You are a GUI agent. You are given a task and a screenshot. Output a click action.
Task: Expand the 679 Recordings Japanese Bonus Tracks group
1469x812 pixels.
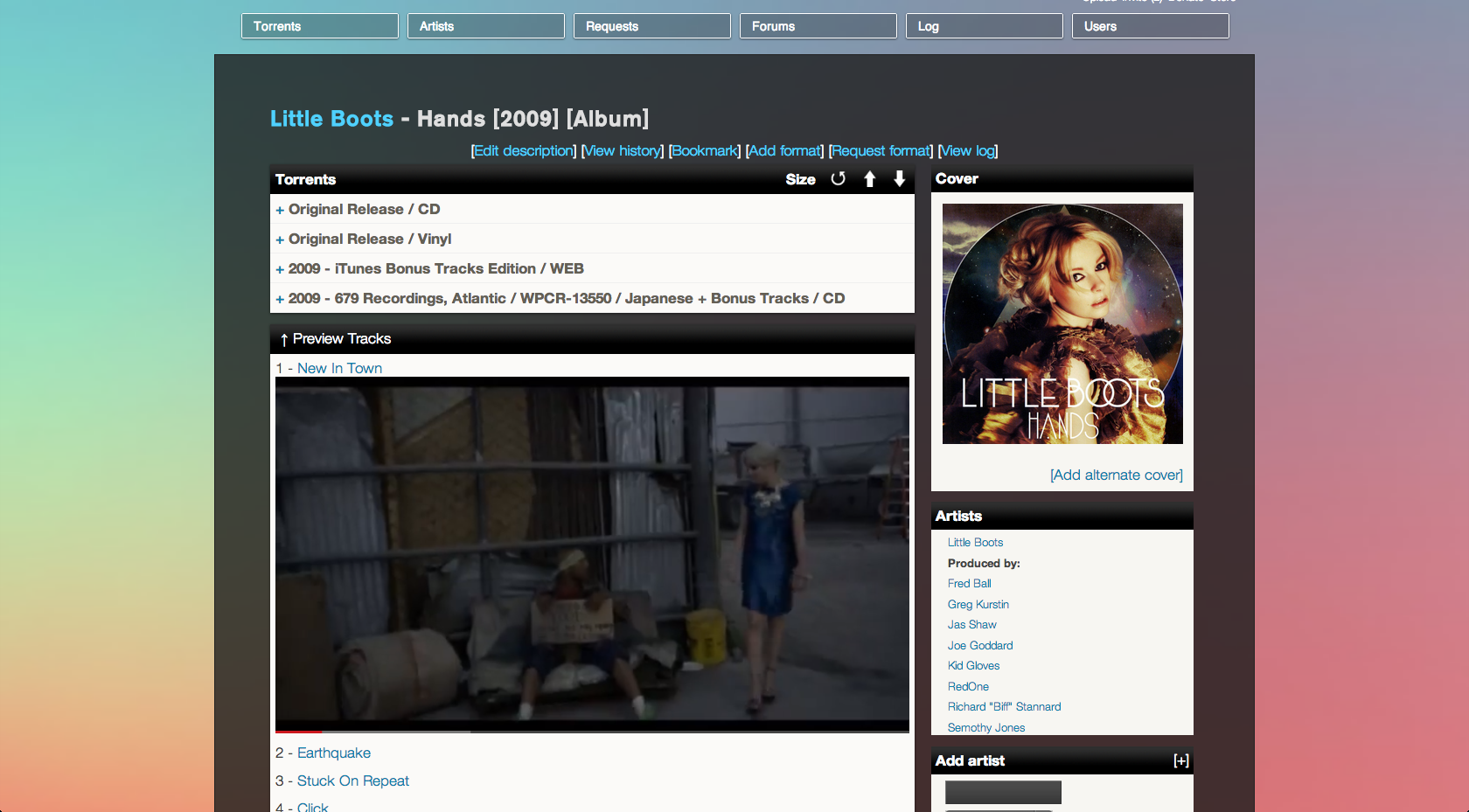280,299
